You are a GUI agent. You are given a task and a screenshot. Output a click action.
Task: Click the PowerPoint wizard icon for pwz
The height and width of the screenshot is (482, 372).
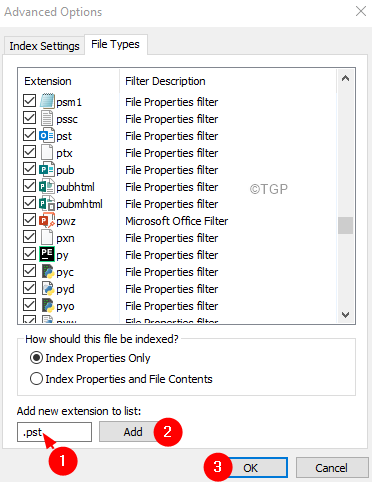(x=47, y=221)
